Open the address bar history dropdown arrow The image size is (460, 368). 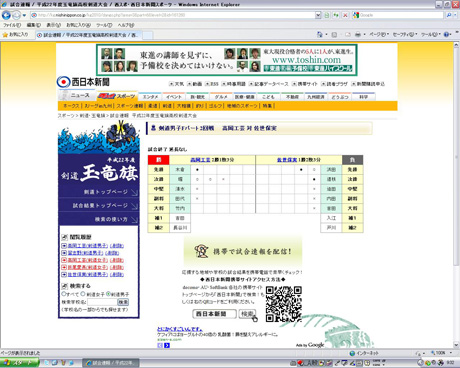click(318, 15)
